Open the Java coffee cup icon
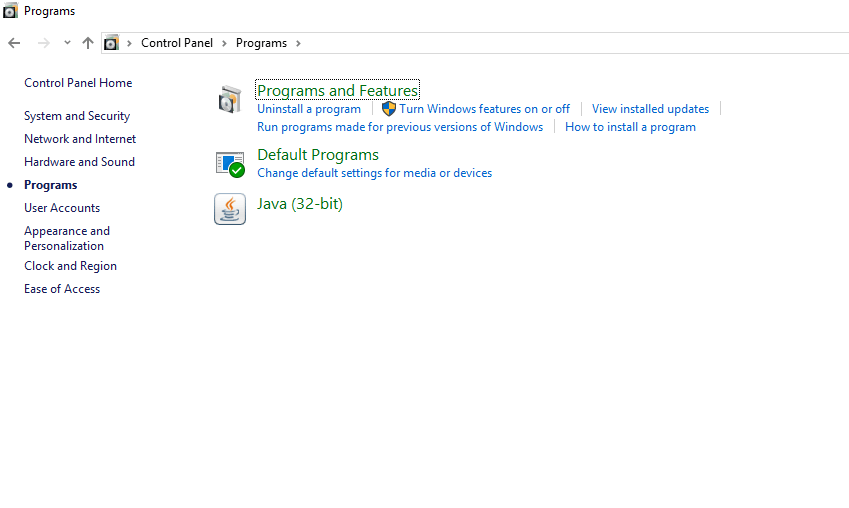 pyautogui.click(x=230, y=209)
